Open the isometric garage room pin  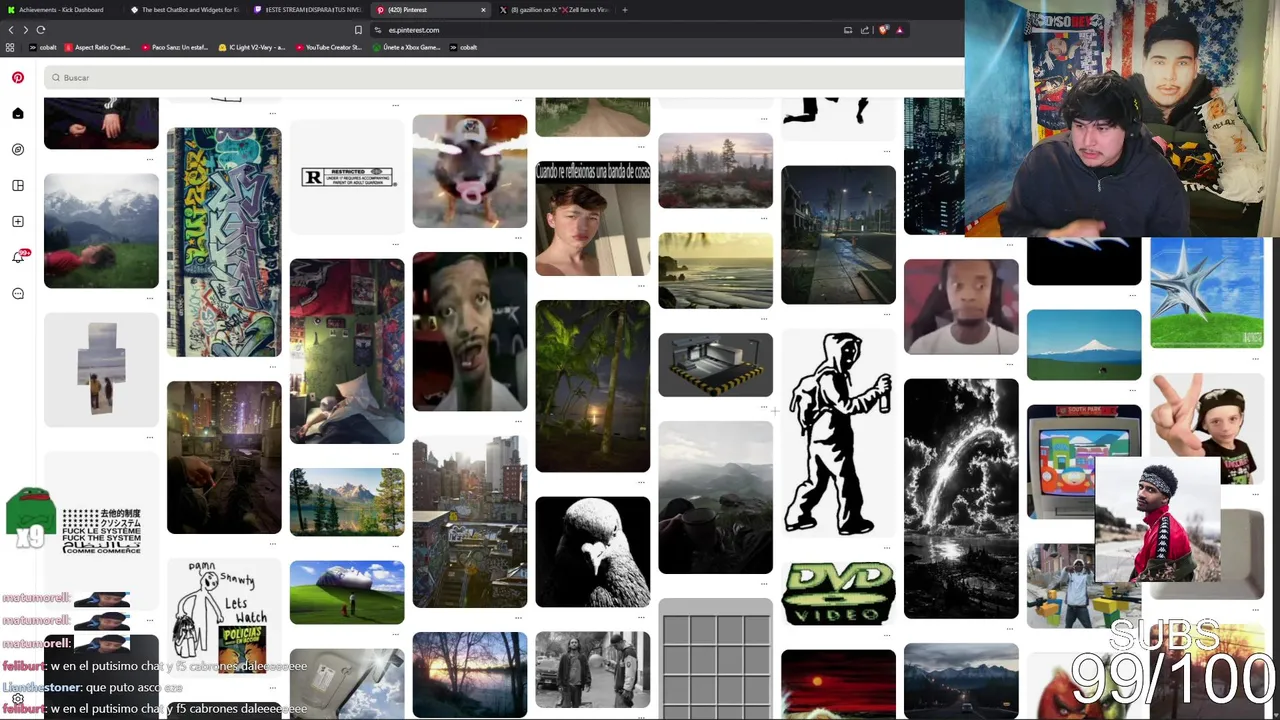point(715,364)
